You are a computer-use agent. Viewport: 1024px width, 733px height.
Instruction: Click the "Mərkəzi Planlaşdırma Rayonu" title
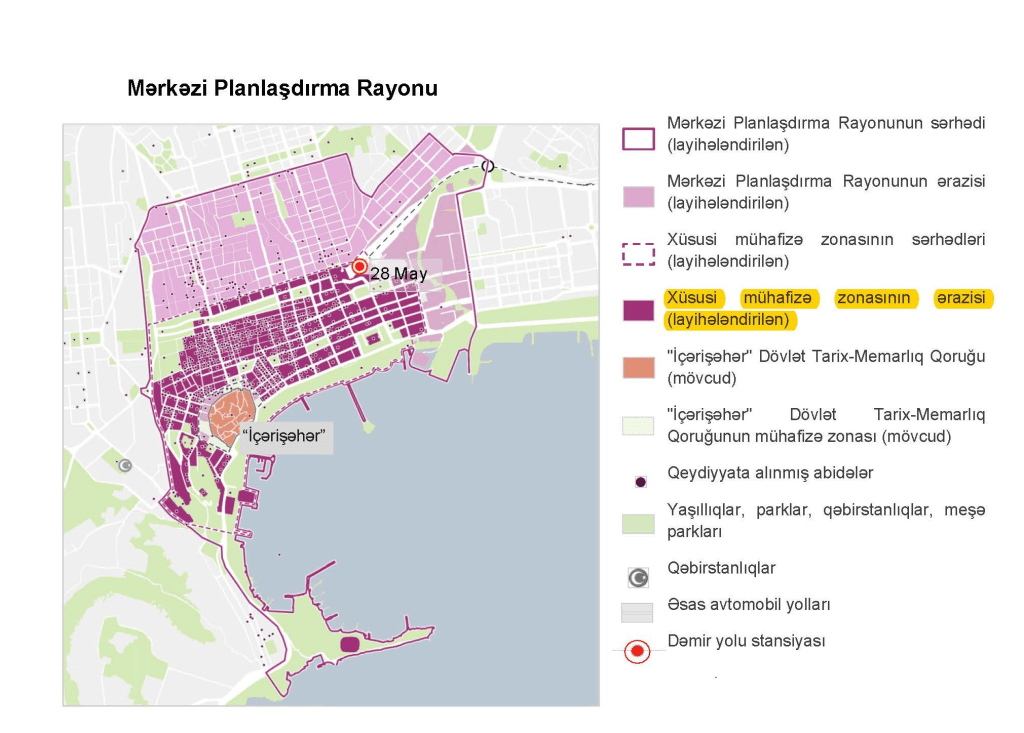[x=282, y=89]
